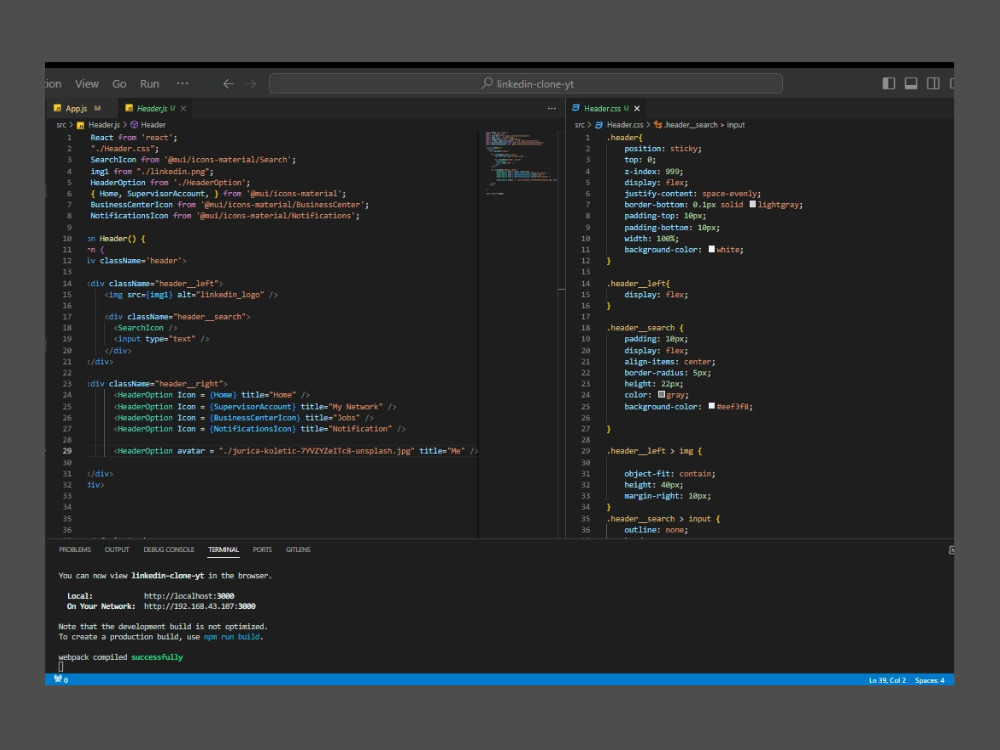Switch to the App.js tab
This screenshot has height=750, width=1000.
[x=77, y=108]
